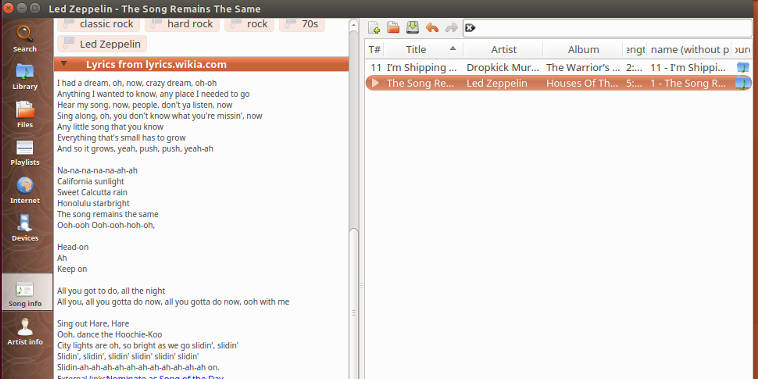Open the Internet sidebar tab
The image size is (758, 379).
(25, 190)
